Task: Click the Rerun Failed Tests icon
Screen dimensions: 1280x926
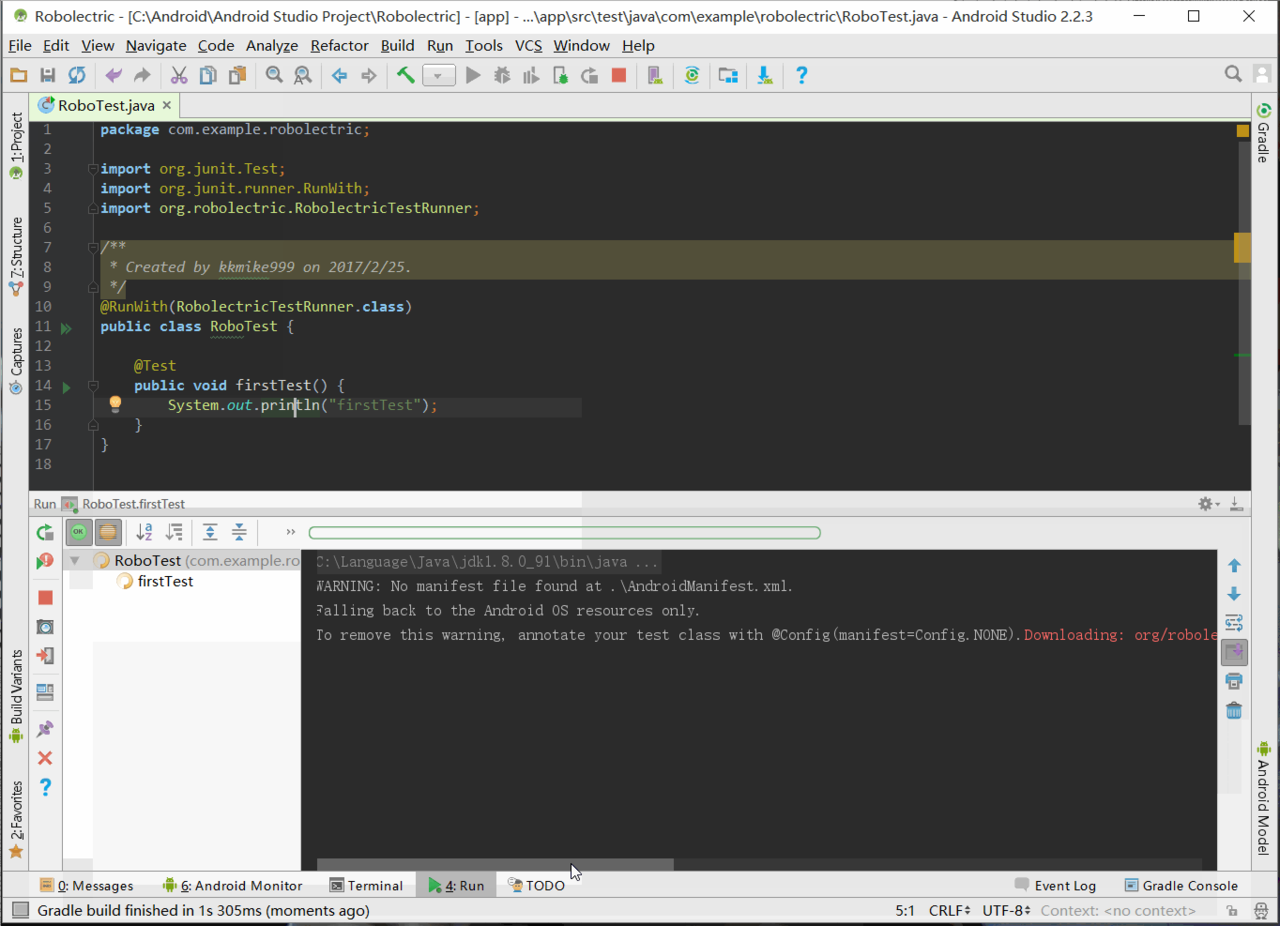Action: [x=45, y=562]
